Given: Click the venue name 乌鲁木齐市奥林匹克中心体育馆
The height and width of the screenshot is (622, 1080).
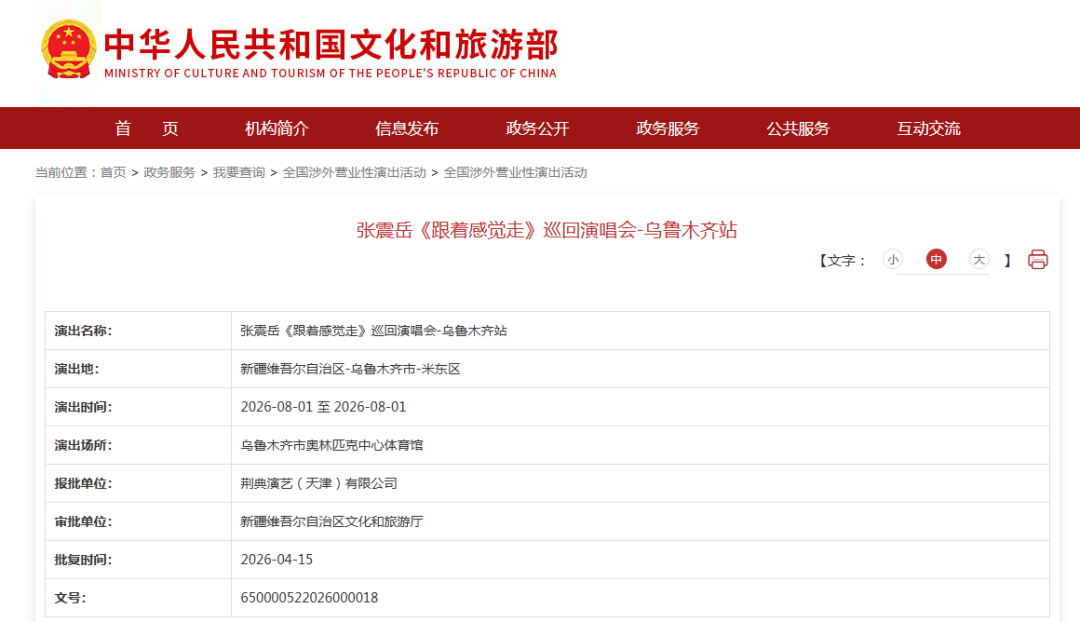Looking at the screenshot, I should (x=332, y=445).
